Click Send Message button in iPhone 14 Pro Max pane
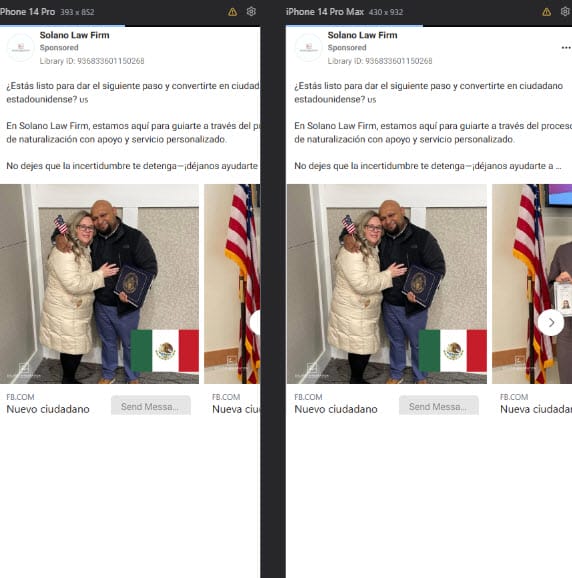Screen dimensions: 572x578 (x=439, y=405)
